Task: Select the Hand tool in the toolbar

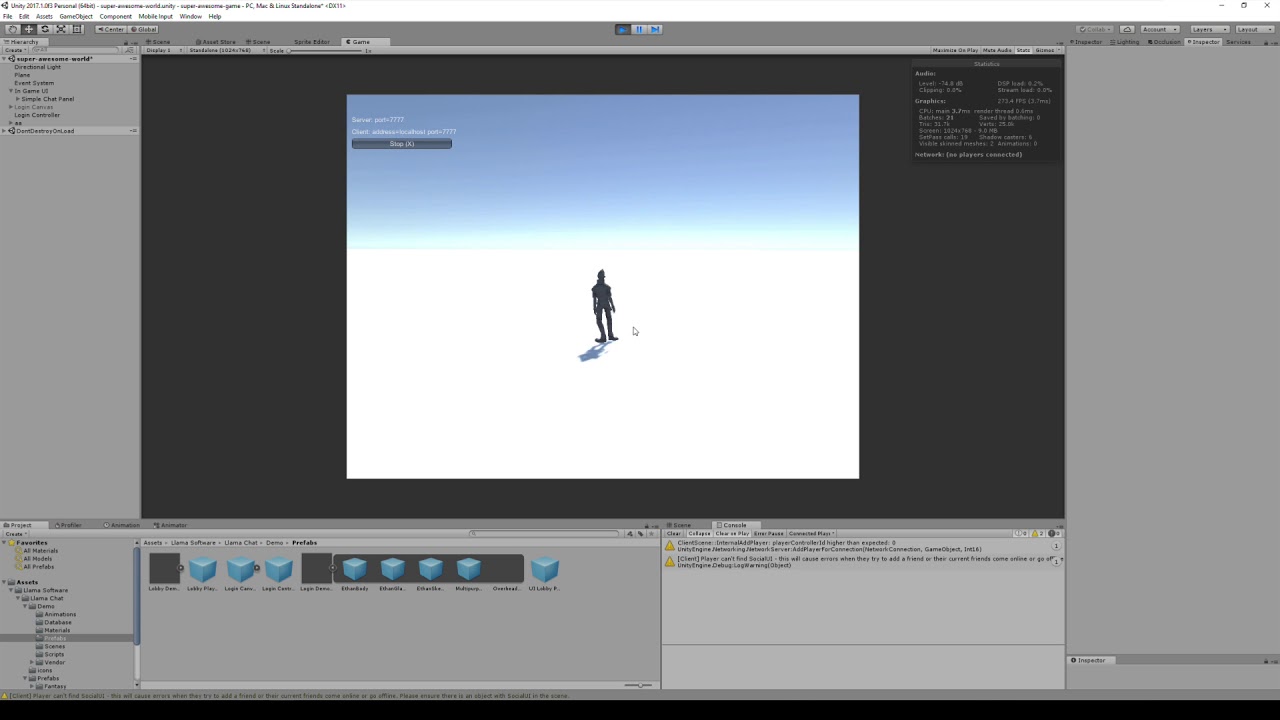Action: coord(12,29)
